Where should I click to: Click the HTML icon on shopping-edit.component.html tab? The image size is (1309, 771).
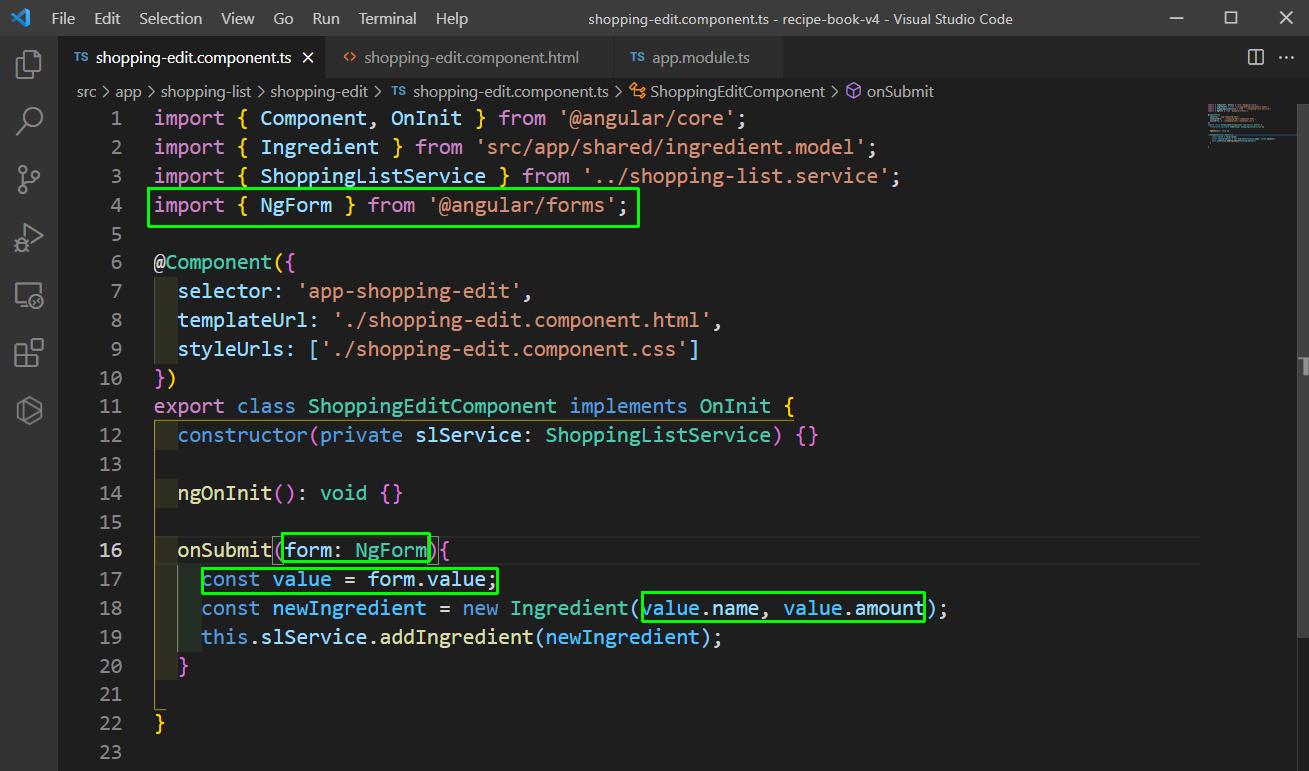pos(349,58)
